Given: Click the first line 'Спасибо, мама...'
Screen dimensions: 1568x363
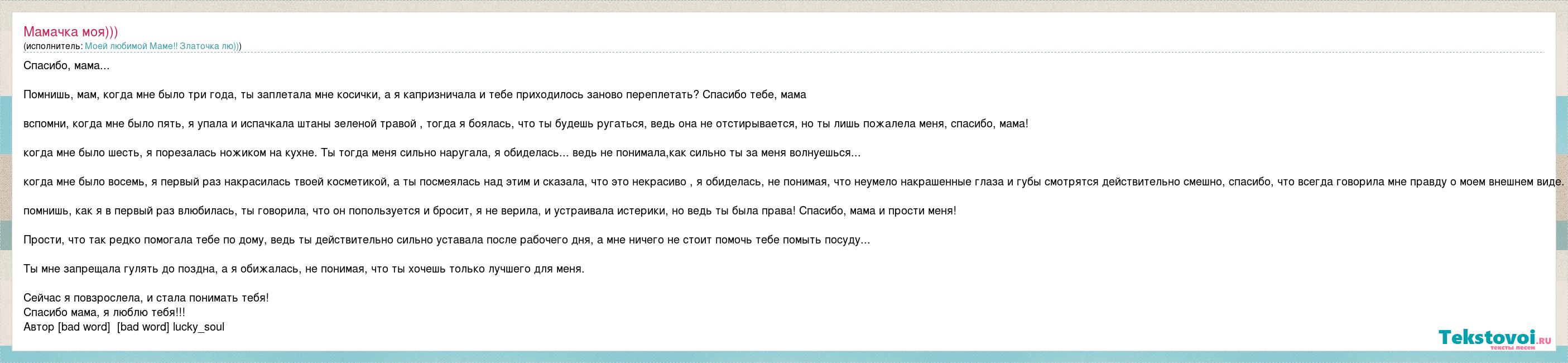Looking at the screenshot, I should [x=66, y=66].
